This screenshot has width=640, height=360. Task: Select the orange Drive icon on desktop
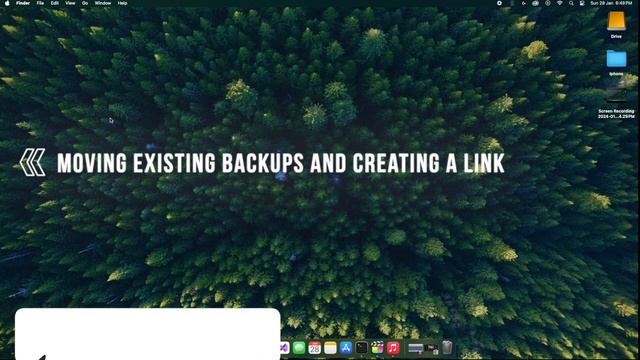(616, 21)
